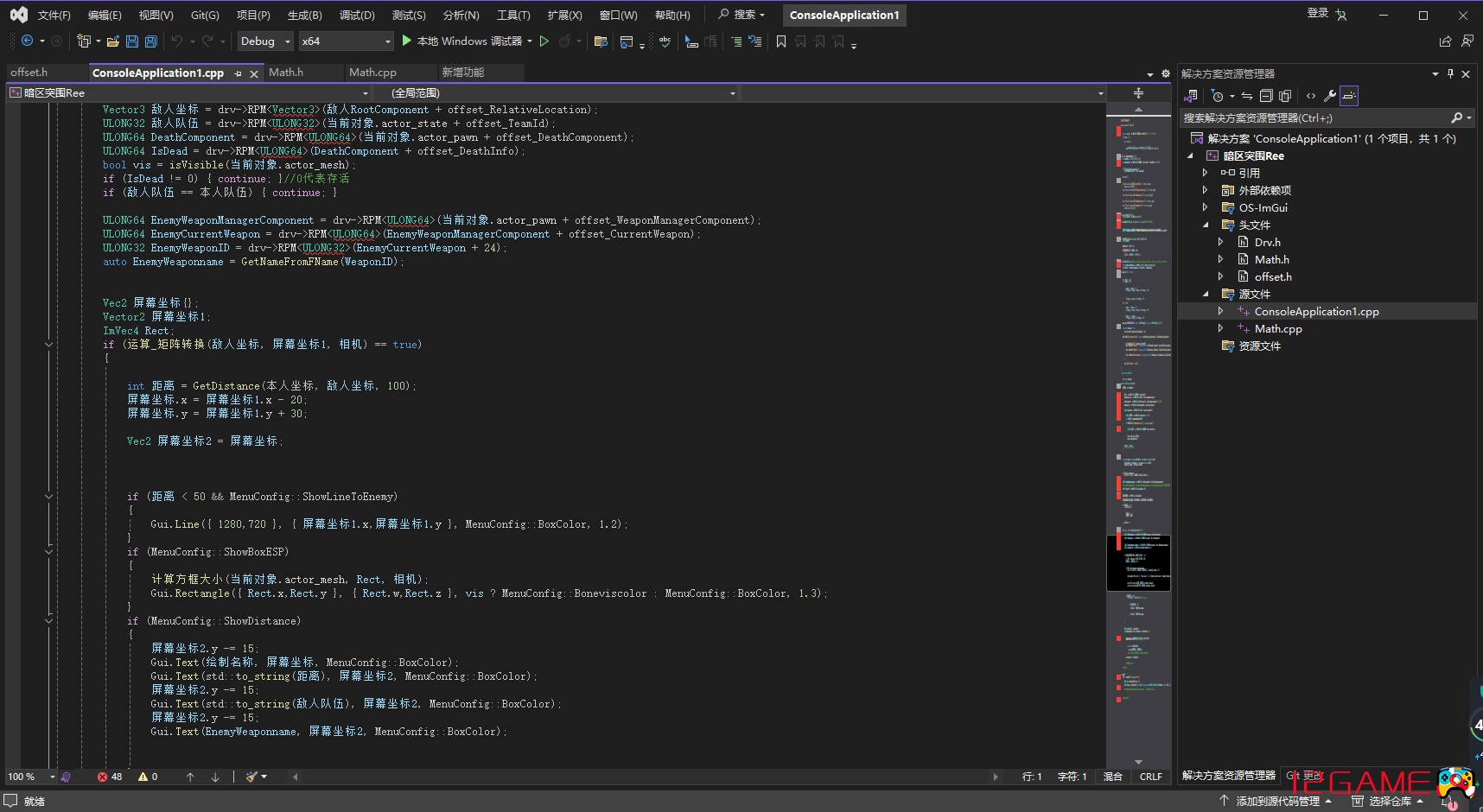This screenshot has width=1483, height=812.
Task: Collapse the 源文件 folder
Action: [x=1206, y=294]
